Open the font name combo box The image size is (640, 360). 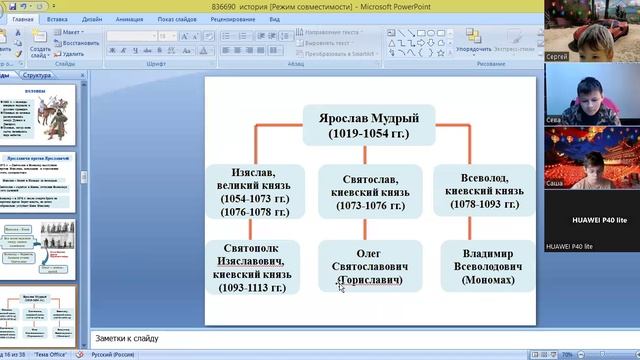(x=132, y=36)
